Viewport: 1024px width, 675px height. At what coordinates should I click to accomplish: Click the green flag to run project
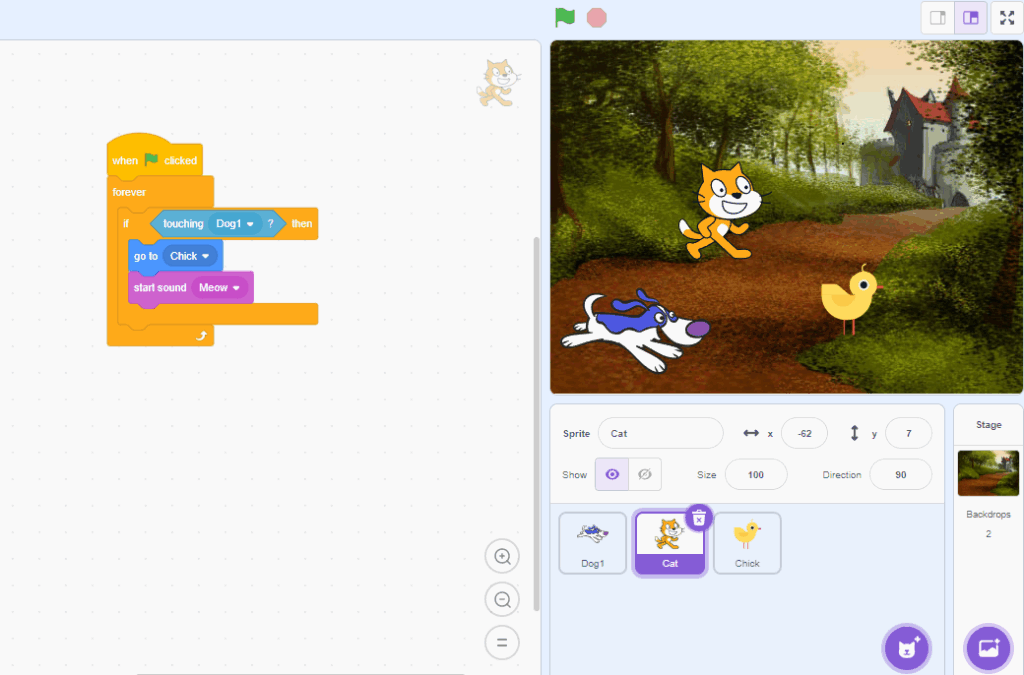point(565,18)
